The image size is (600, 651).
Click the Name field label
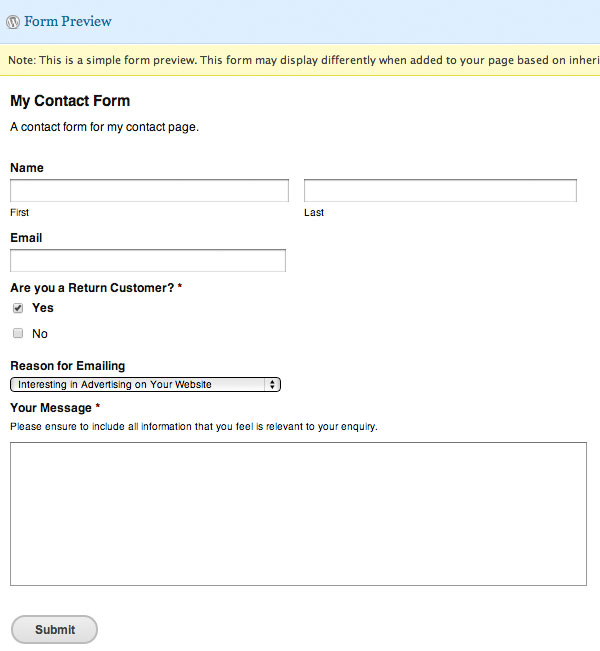pyautogui.click(x=27, y=168)
